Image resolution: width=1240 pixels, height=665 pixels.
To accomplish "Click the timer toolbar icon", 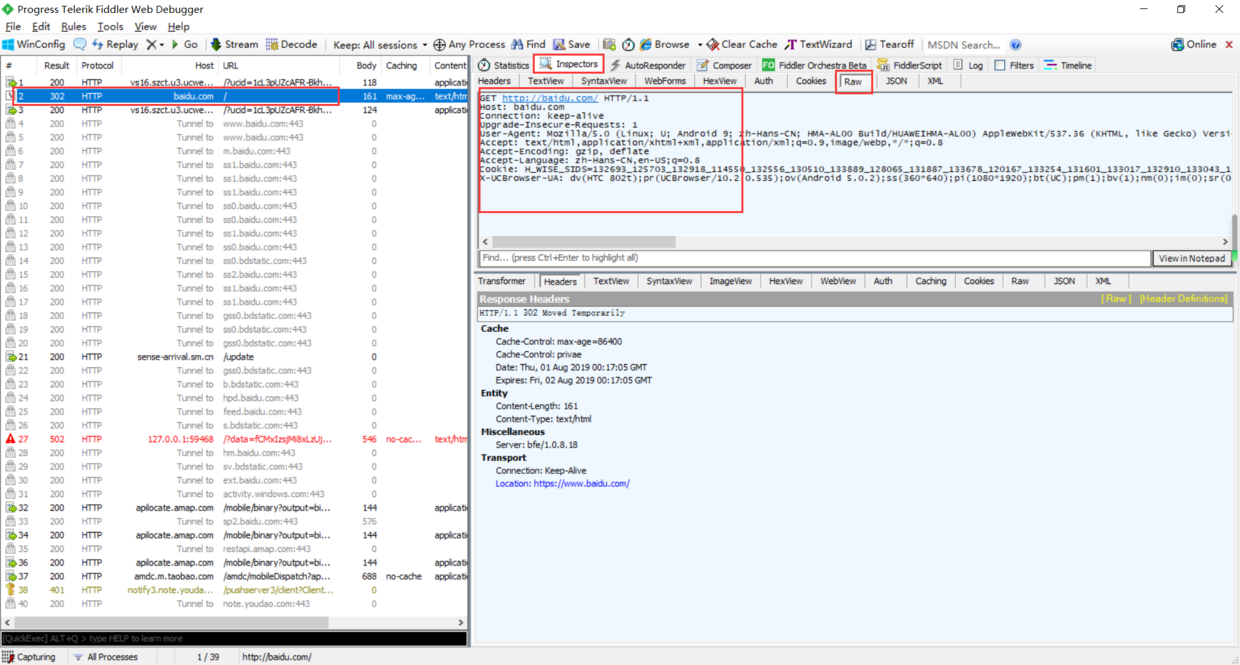I will coord(628,45).
